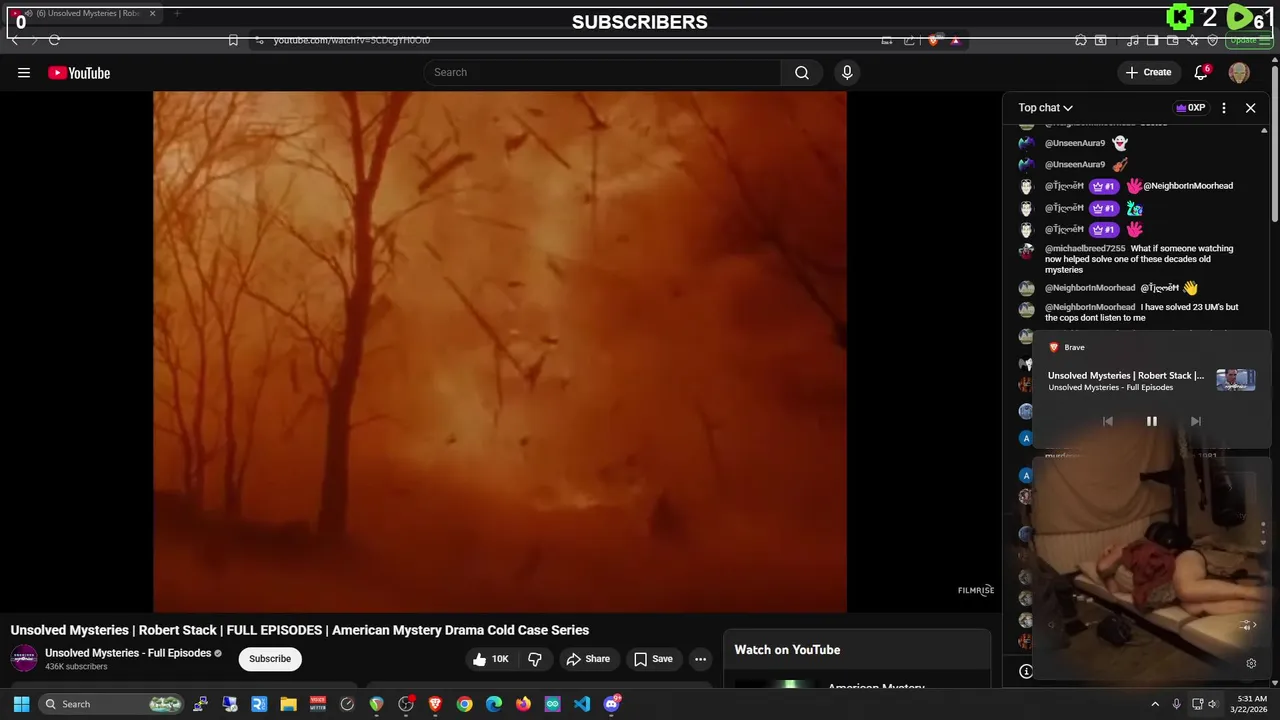Open the playlist music note icon
Viewport: 1280px width, 720px height.
[x=1132, y=40]
